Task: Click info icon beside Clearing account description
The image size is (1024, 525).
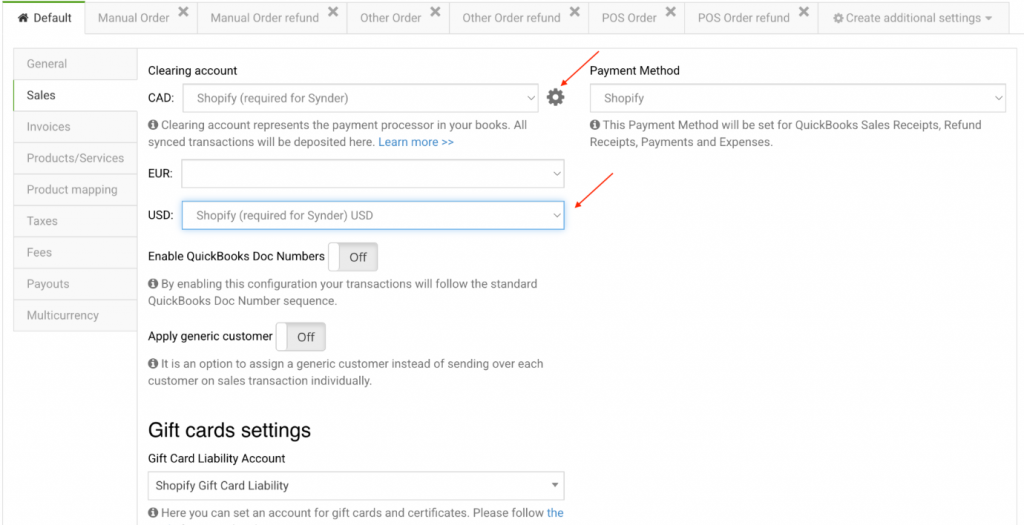Action: tap(153, 125)
